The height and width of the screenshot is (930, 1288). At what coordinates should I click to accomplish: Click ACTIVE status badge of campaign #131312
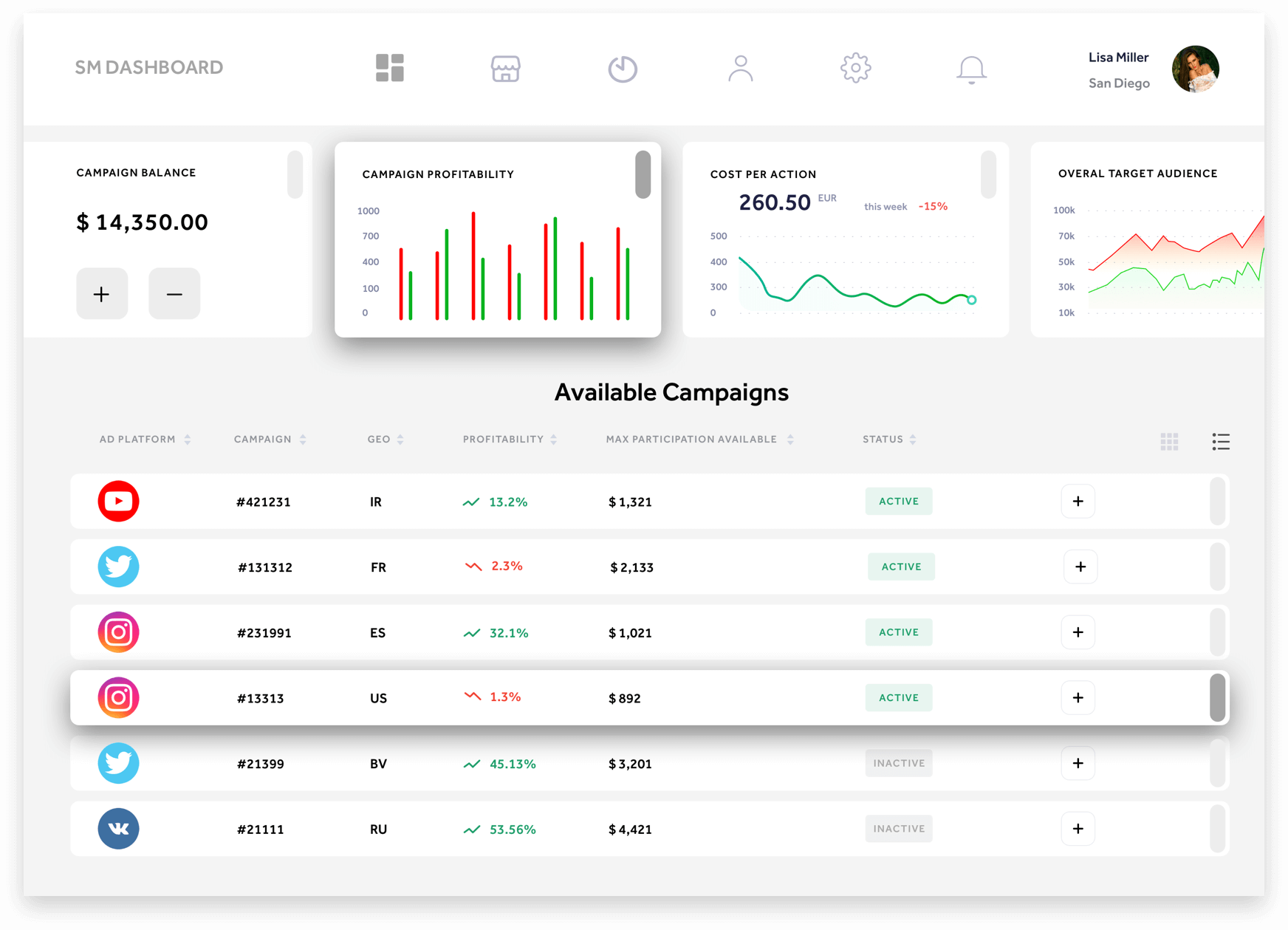tap(901, 567)
